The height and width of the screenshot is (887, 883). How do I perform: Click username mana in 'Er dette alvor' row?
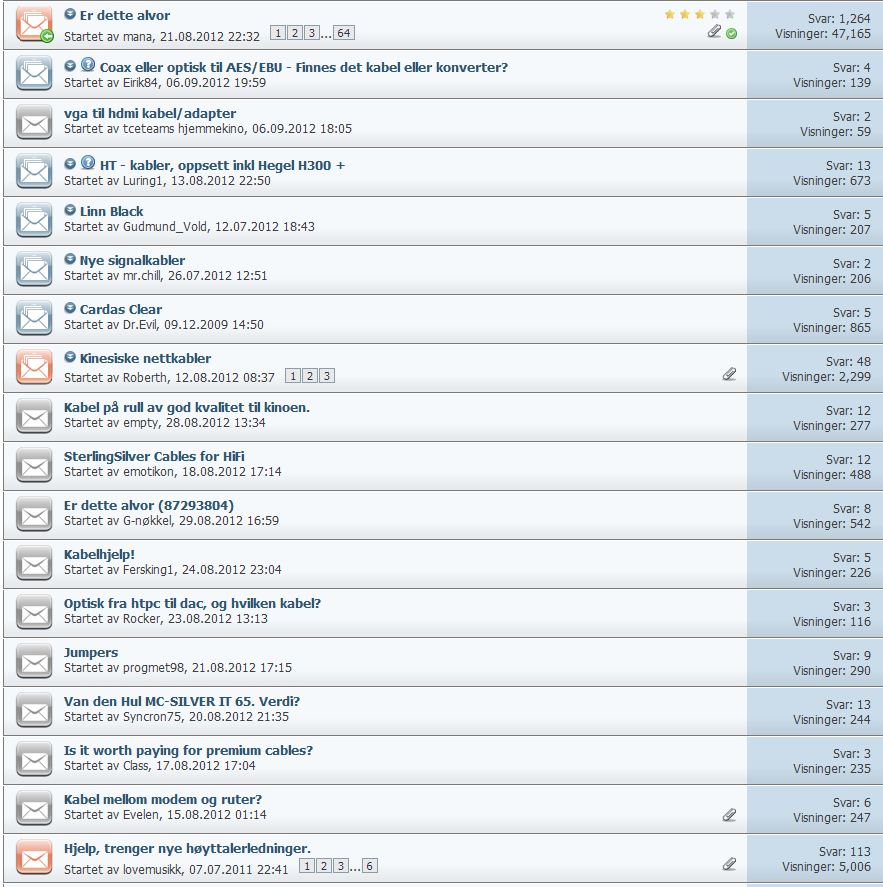click(138, 37)
